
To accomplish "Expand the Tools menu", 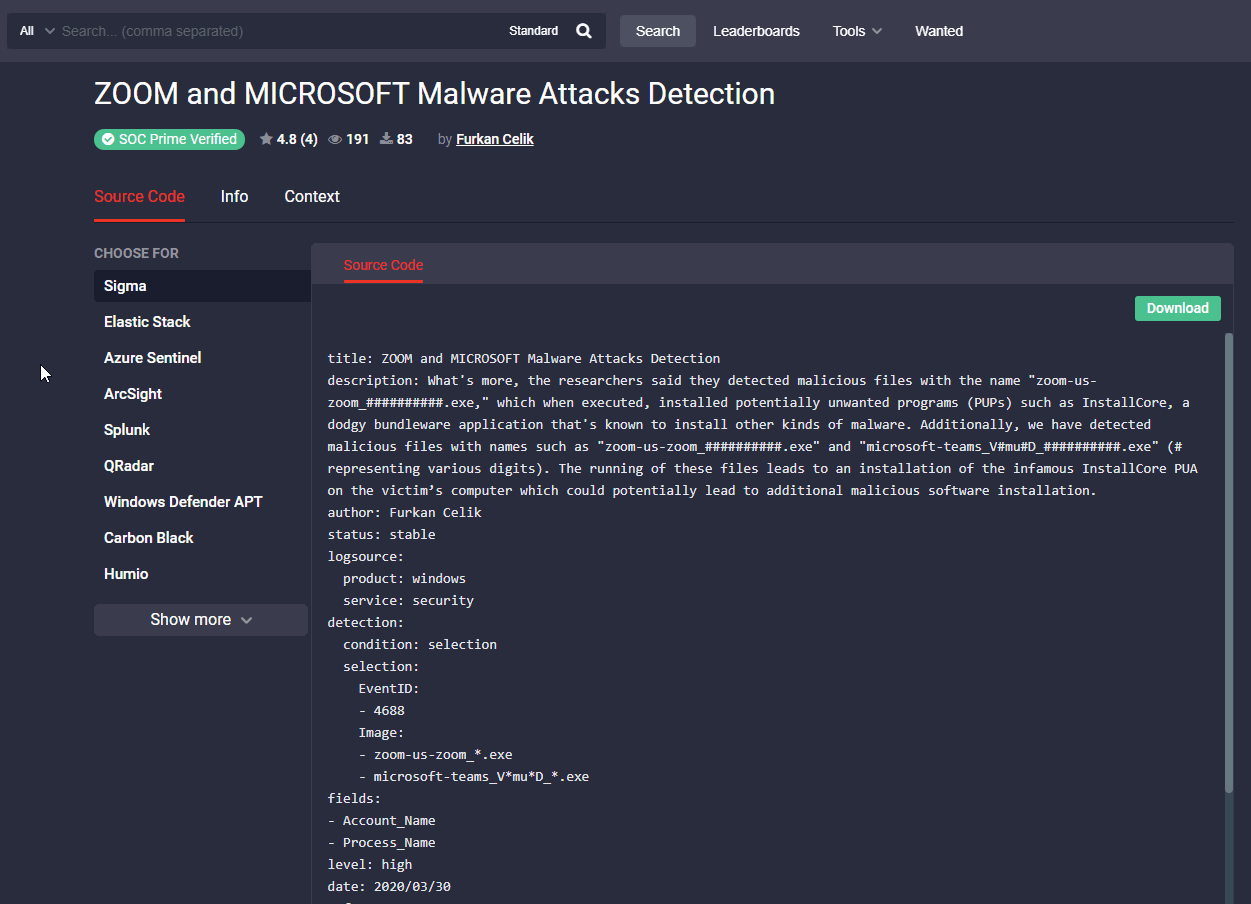I will (x=857, y=31).
